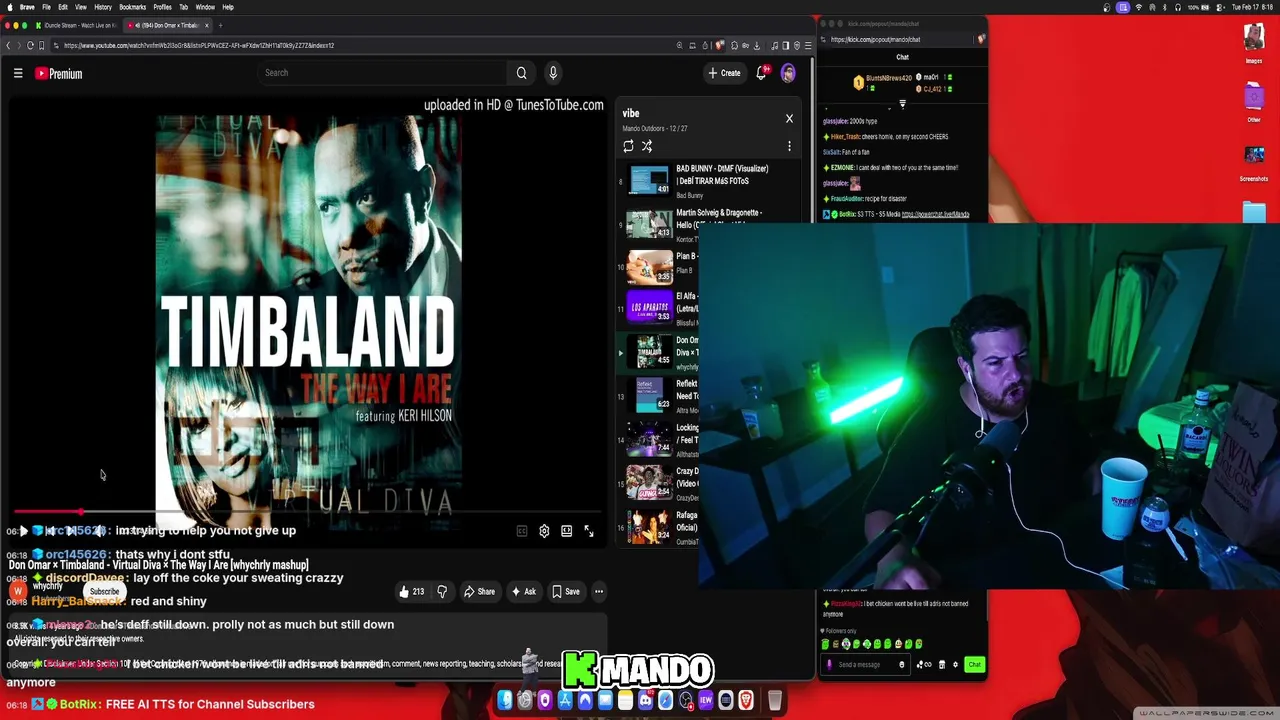
Task: Open the Profiles menu in menu bar
Action: (x=162, y=7)
